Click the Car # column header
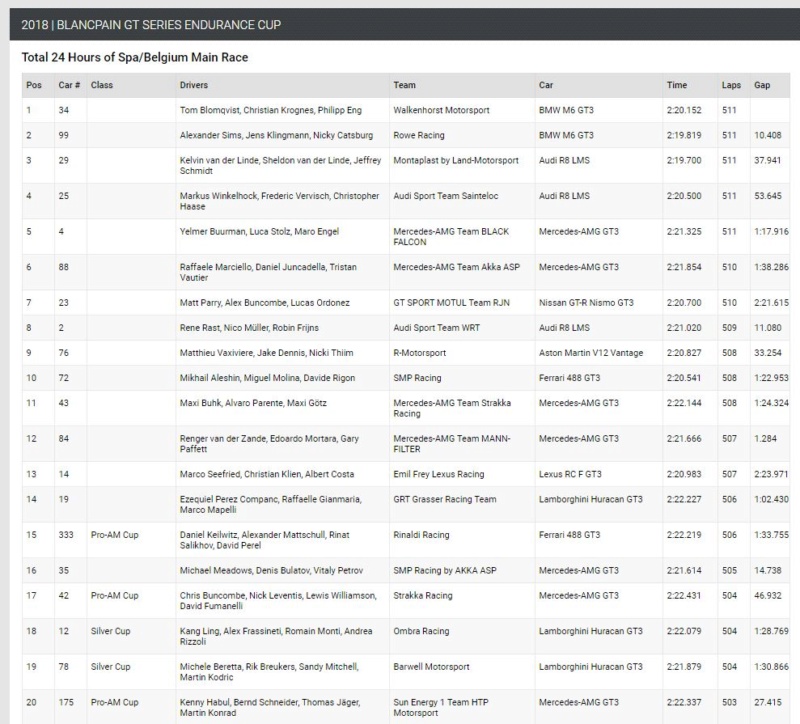800x724 pixels. [69, 85]
